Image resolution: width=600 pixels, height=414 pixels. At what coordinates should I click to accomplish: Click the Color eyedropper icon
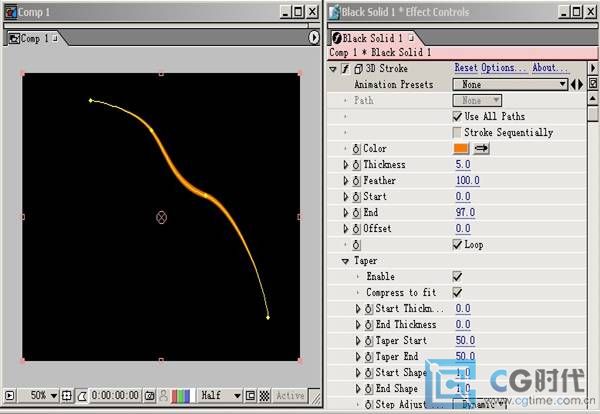click(x=481, y=148)
